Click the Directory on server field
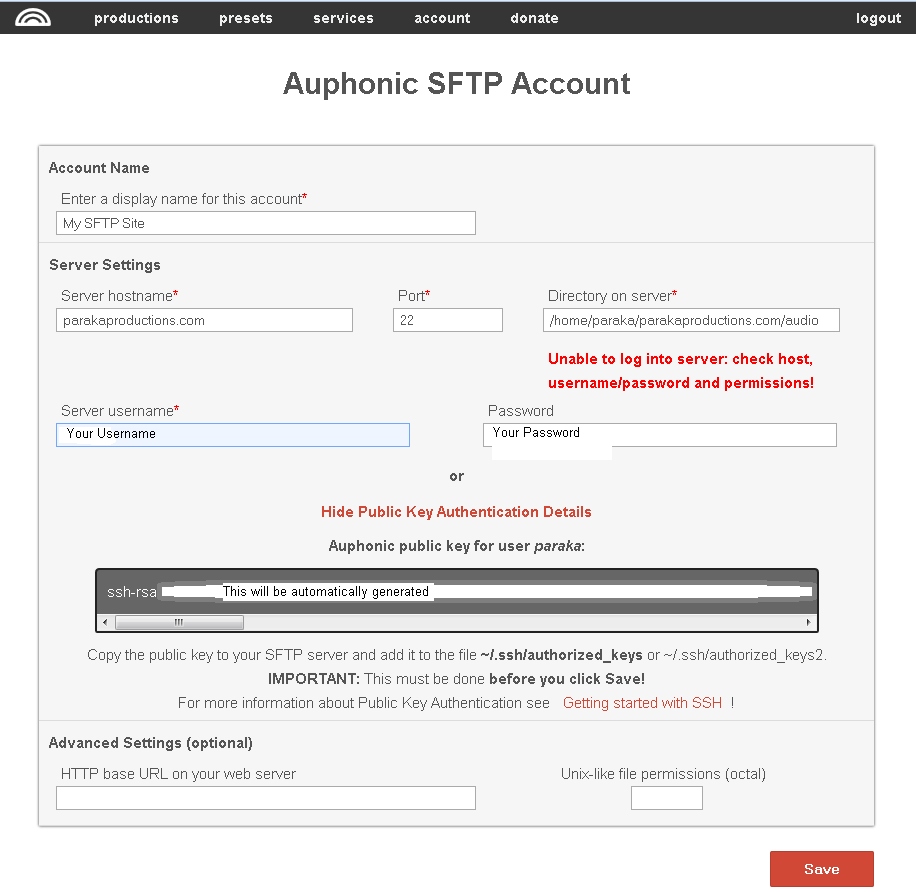The height and width of the screenshot is (892, 916). point(691,320)
